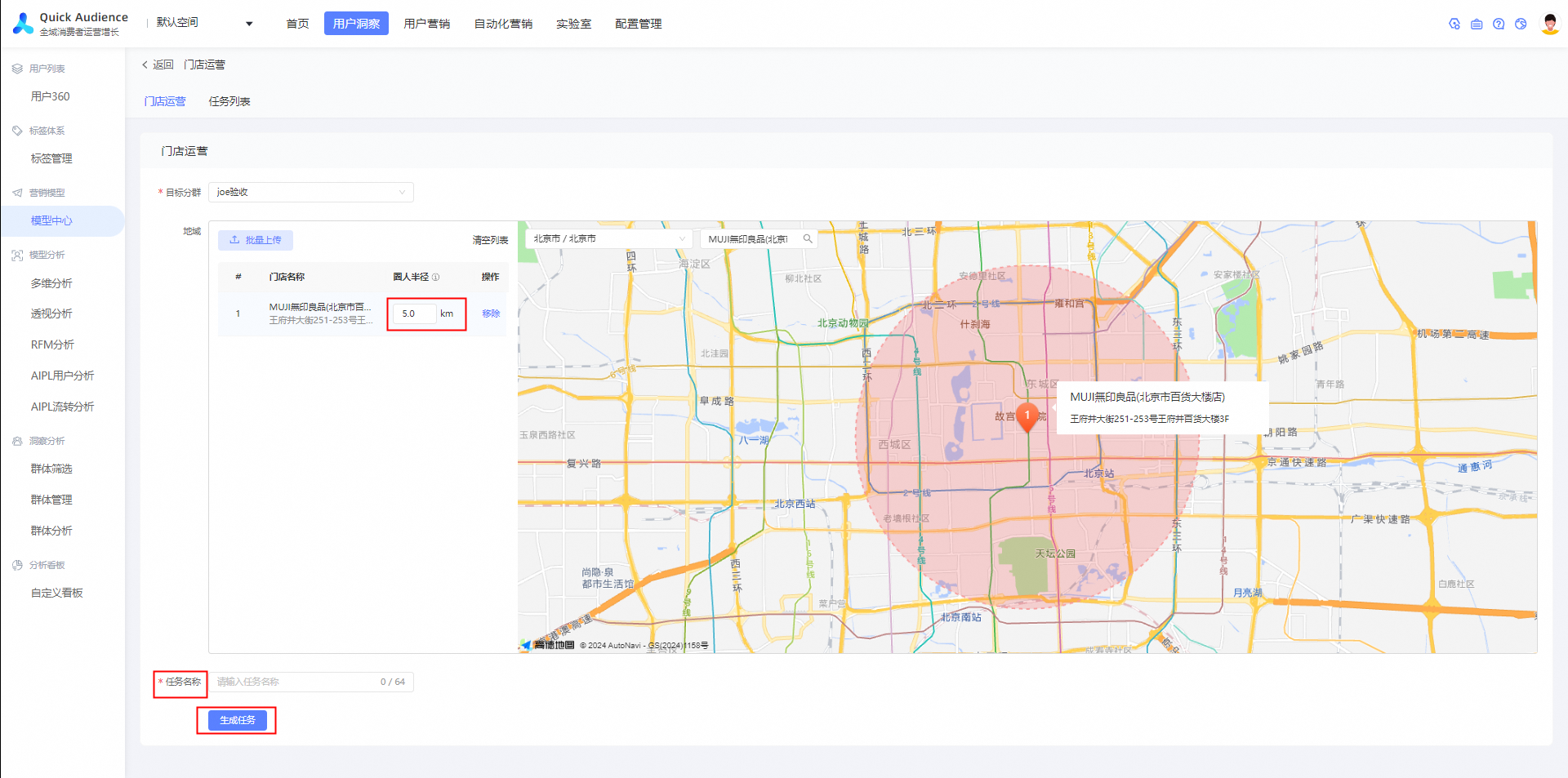Open the briefcase icon in top bar
Screen dimensions: 1568x778
click(x=1477, y=24)
